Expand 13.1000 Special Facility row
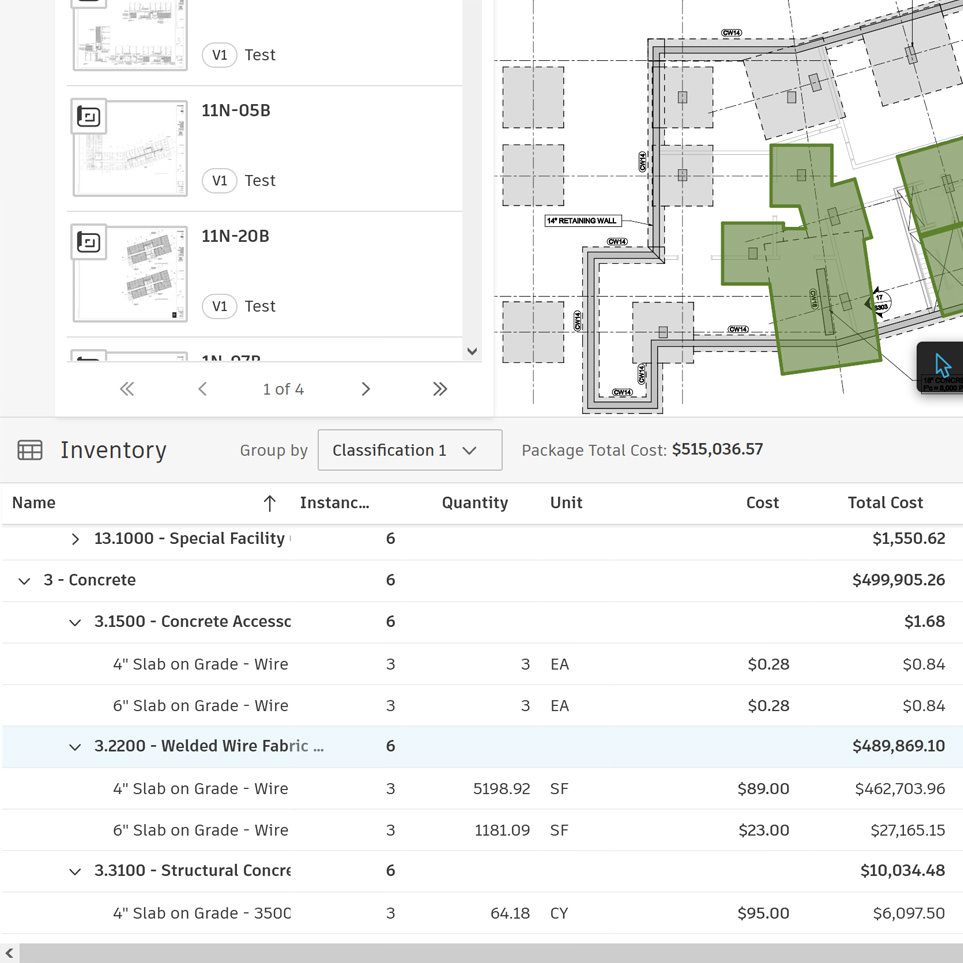Screen dimensions: 963x963 75,539
